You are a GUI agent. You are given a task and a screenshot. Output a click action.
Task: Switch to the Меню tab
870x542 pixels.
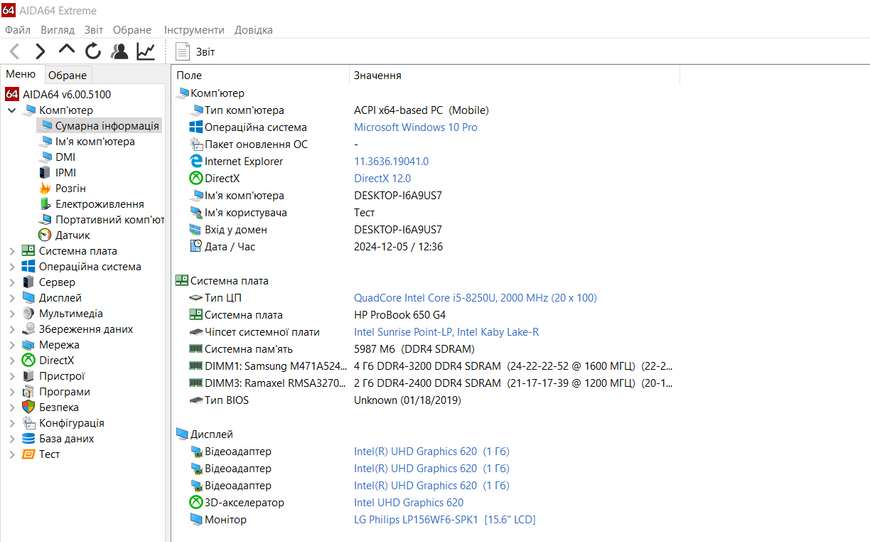click(x=21, y=74)
